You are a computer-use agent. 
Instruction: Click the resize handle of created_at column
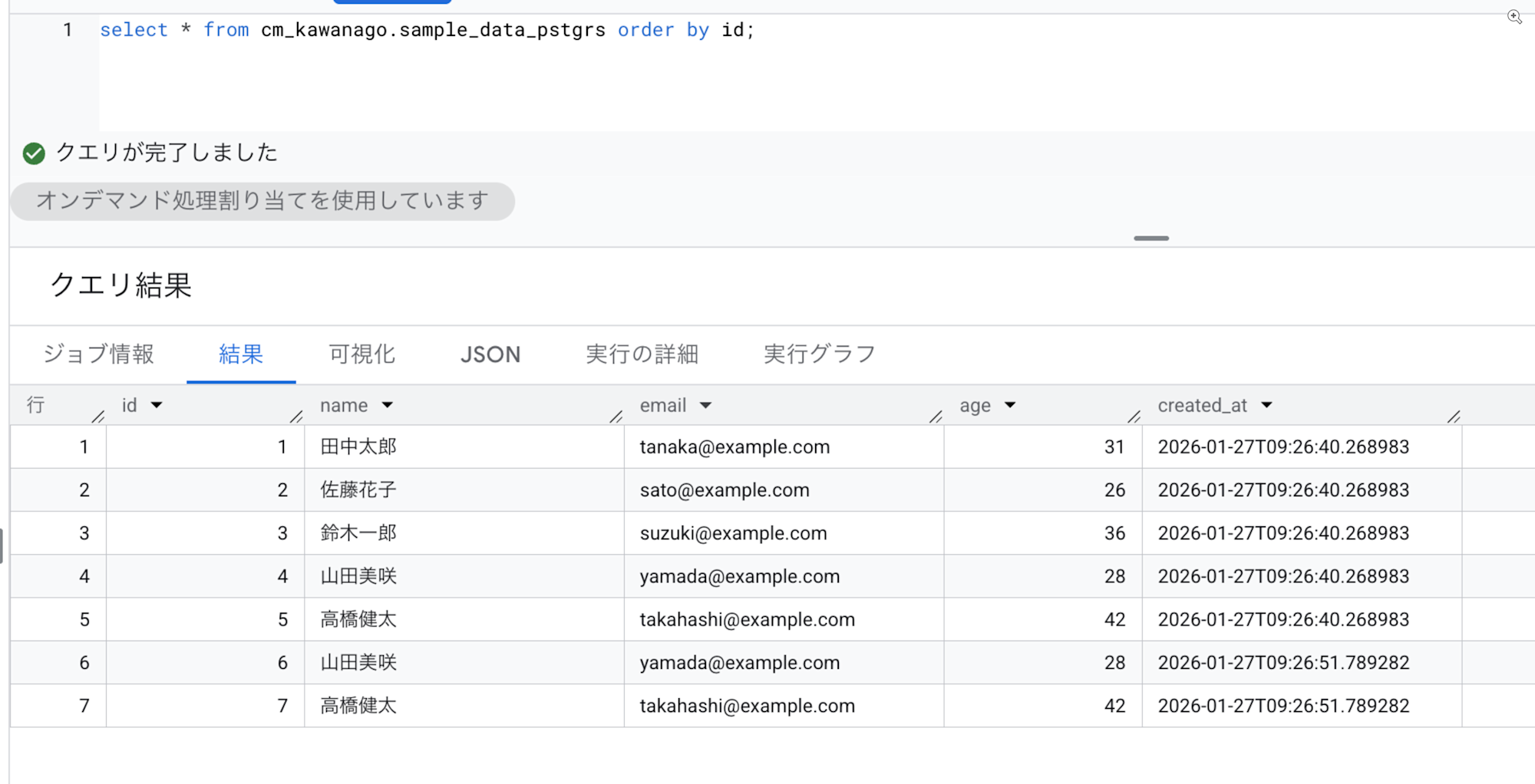1454,417
